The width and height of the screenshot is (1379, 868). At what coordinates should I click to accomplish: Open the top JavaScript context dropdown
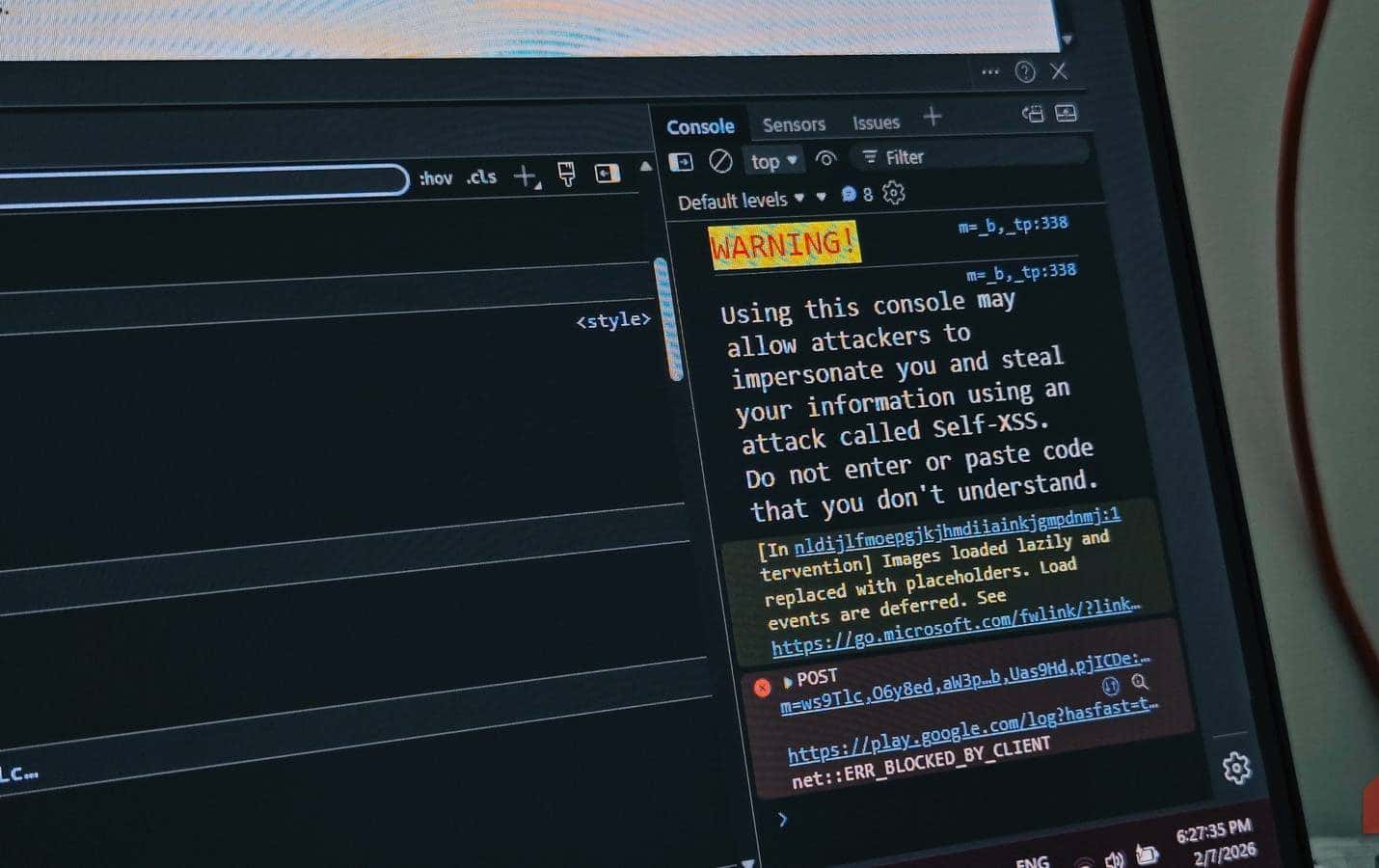[x=773, y=161]
